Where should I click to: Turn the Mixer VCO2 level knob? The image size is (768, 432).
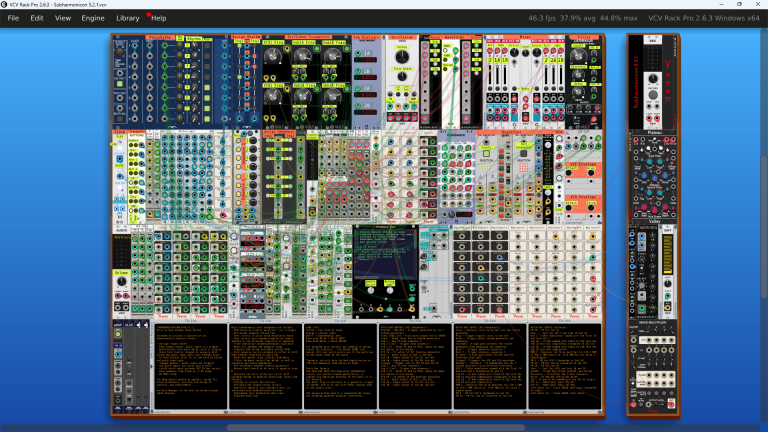(537, 52)
